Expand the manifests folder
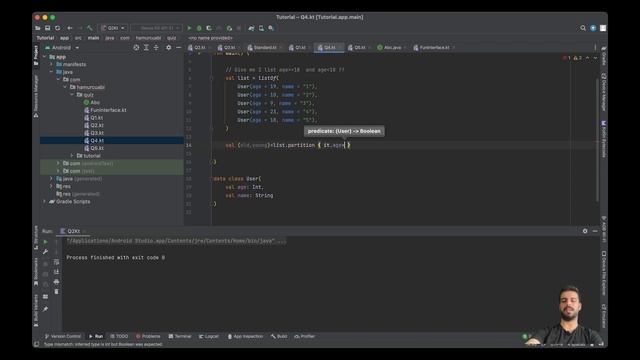Image resolution: width=640 pixels, height=360 pixels. pyautogui.click(x=51, y=64)
